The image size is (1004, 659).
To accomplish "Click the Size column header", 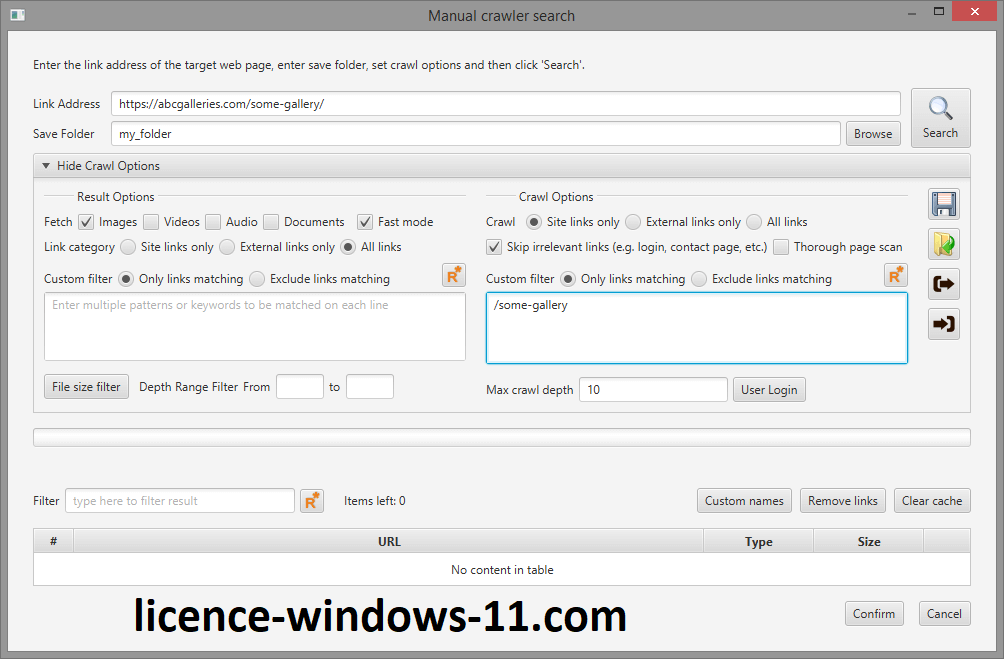I will 868,542.
